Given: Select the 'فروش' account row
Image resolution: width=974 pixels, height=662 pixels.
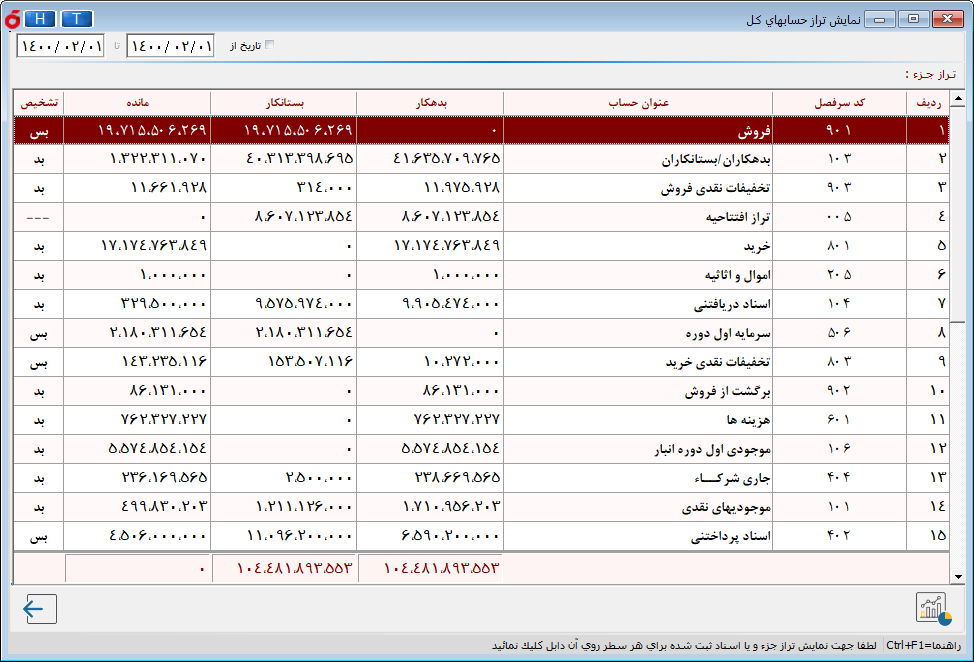Looking at the screenshot, I should (639, 131).
